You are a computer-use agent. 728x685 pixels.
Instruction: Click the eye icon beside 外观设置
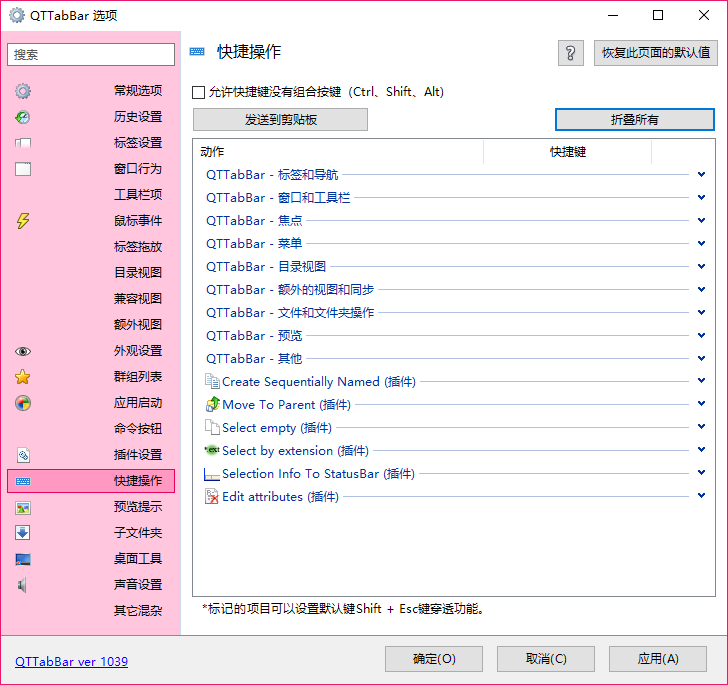(x=23, y=352)
